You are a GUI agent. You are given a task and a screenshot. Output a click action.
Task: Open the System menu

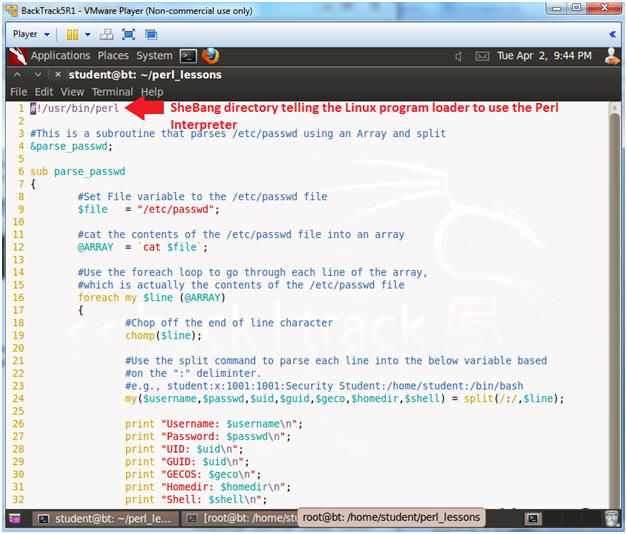pyautogui.click(x=154, y=56)
